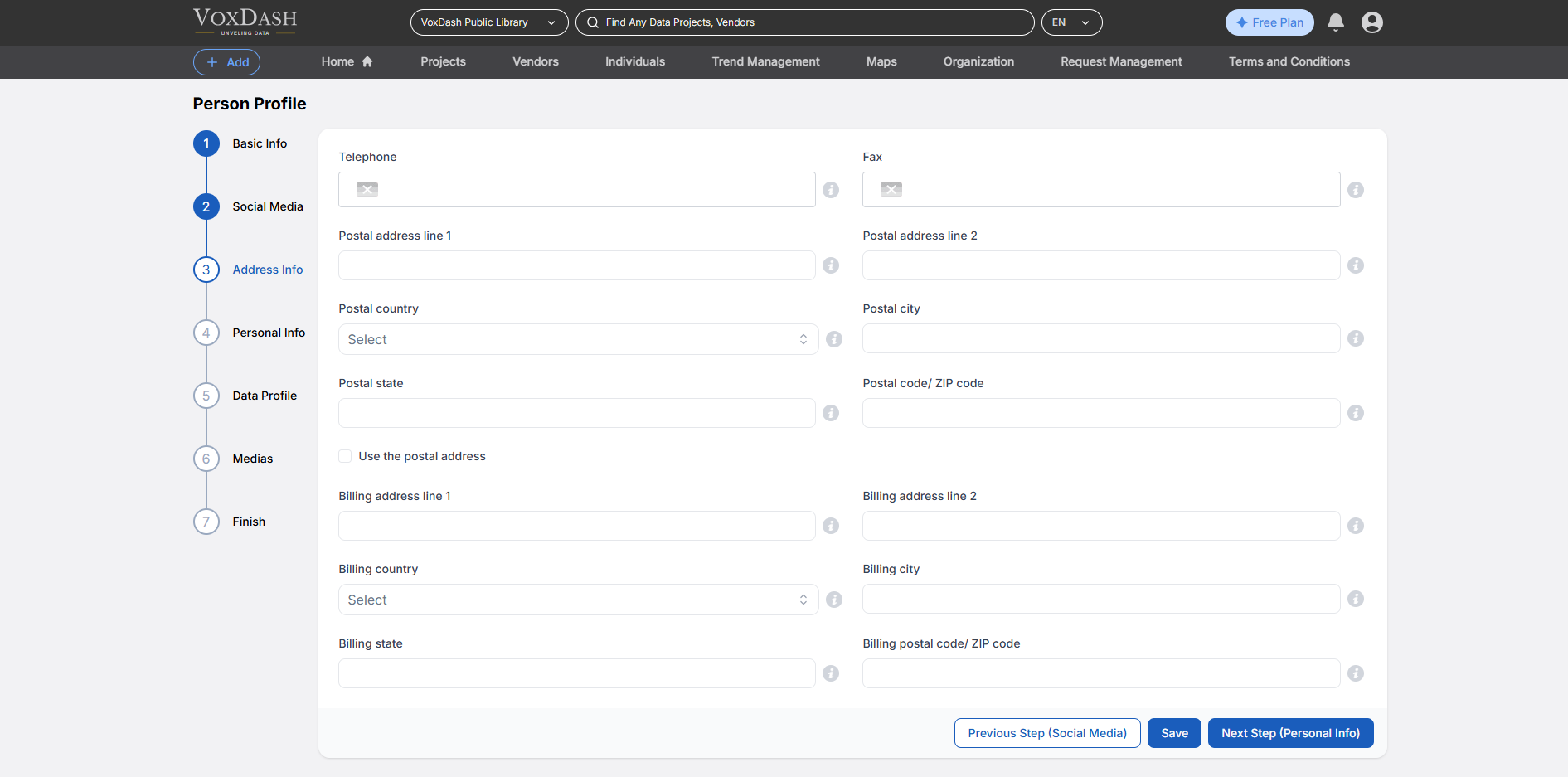Image resolution: width=1568 pixels, height=777 pixels.
Task: Show info for Postal address line 2
Action: (x=1356, y=265)
